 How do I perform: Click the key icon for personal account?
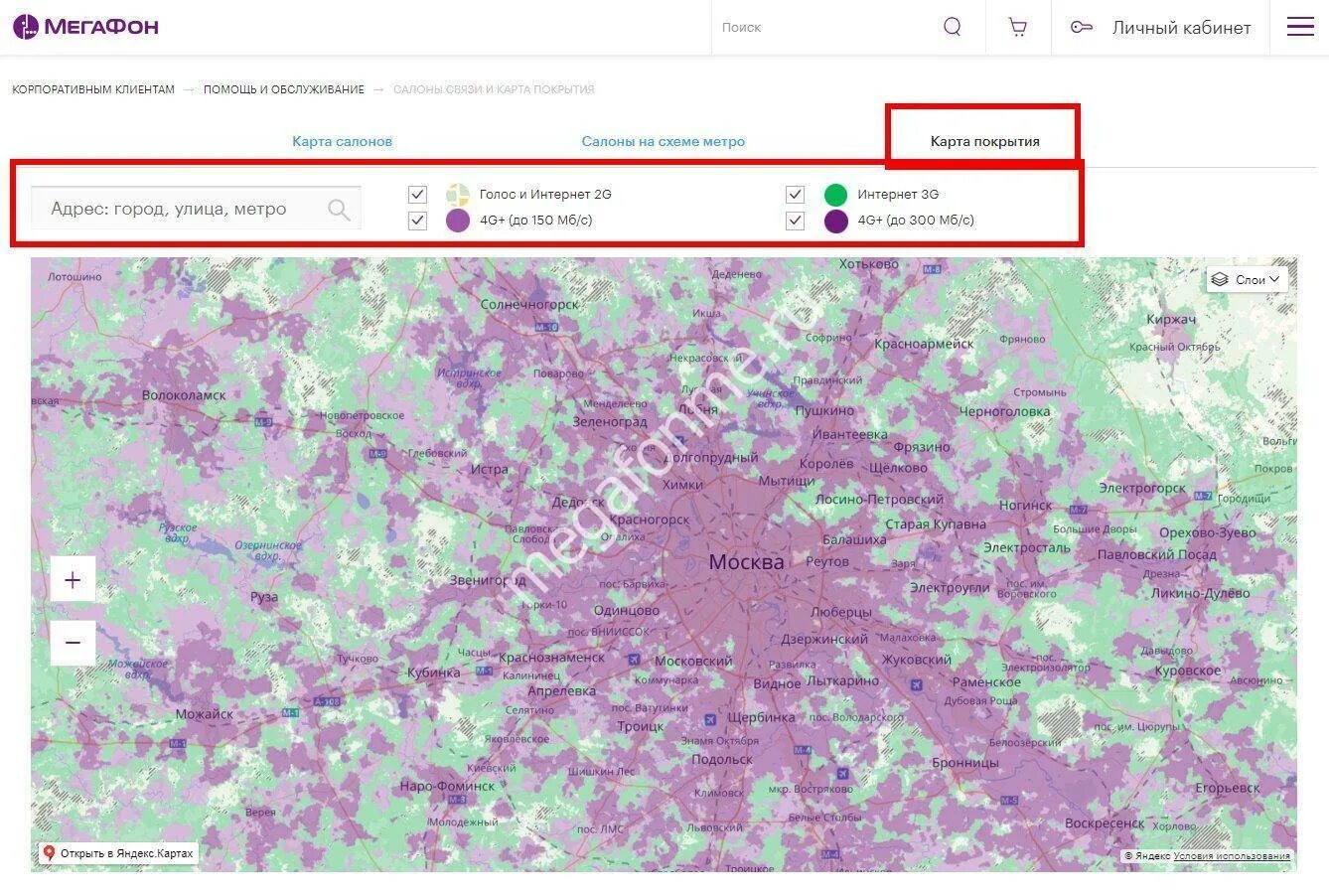click(1082, 27)
